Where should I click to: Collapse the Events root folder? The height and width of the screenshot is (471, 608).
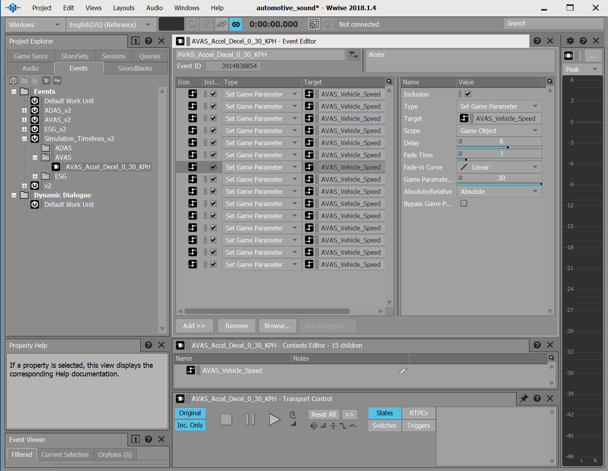[x=14, y=91]
